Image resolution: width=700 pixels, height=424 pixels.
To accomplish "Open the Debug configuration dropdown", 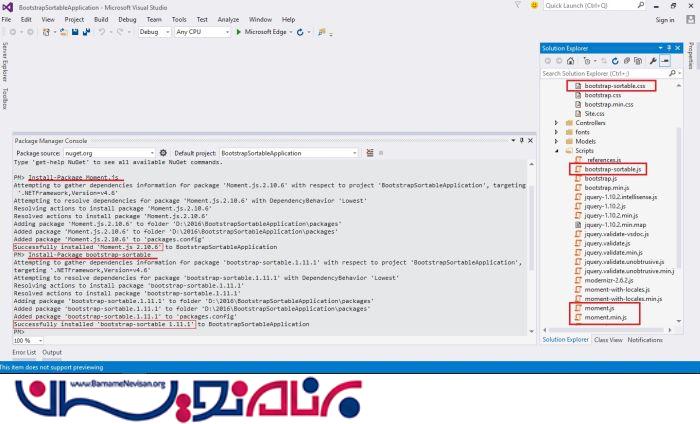I will (x=154, y=32).
